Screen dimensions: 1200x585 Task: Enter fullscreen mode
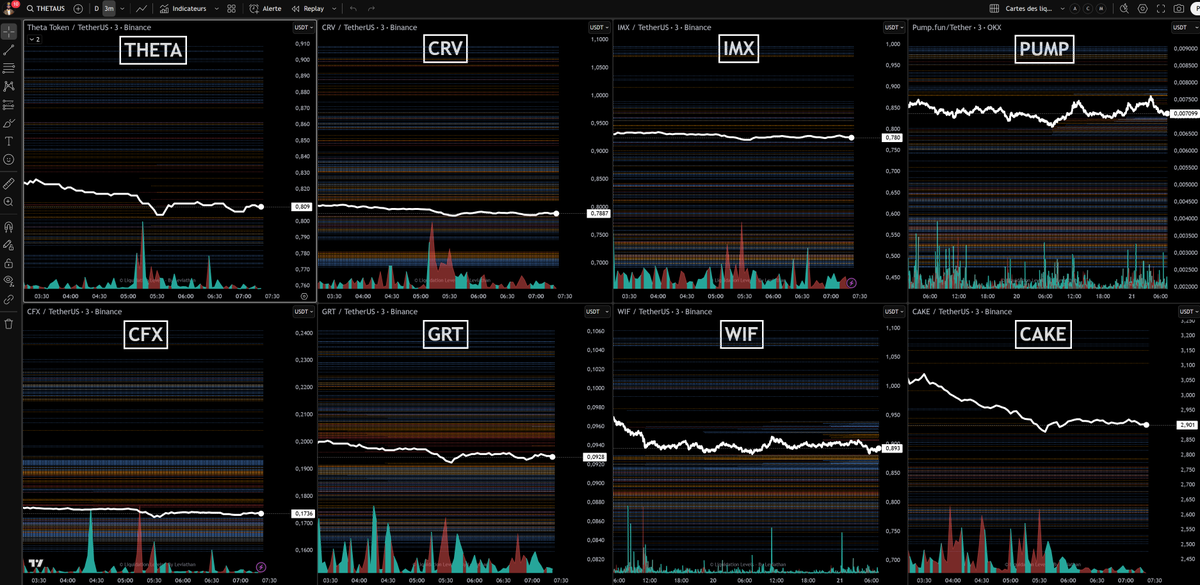[x=1162, y=8]
